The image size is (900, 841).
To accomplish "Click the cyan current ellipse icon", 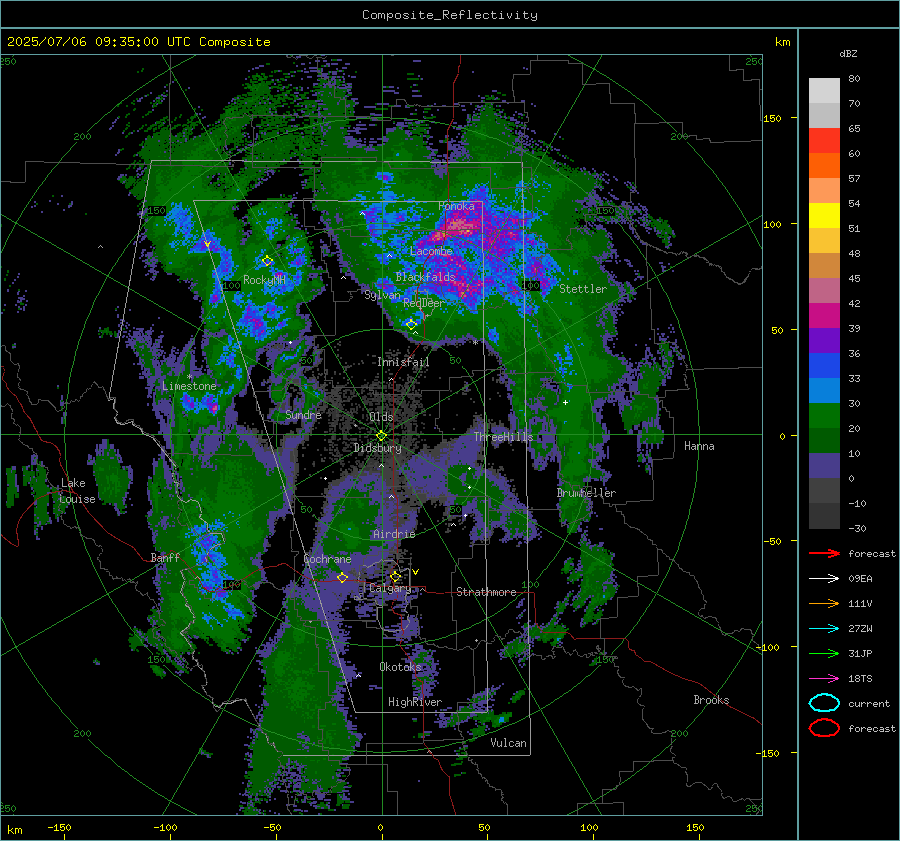I will tap(824, 703).
